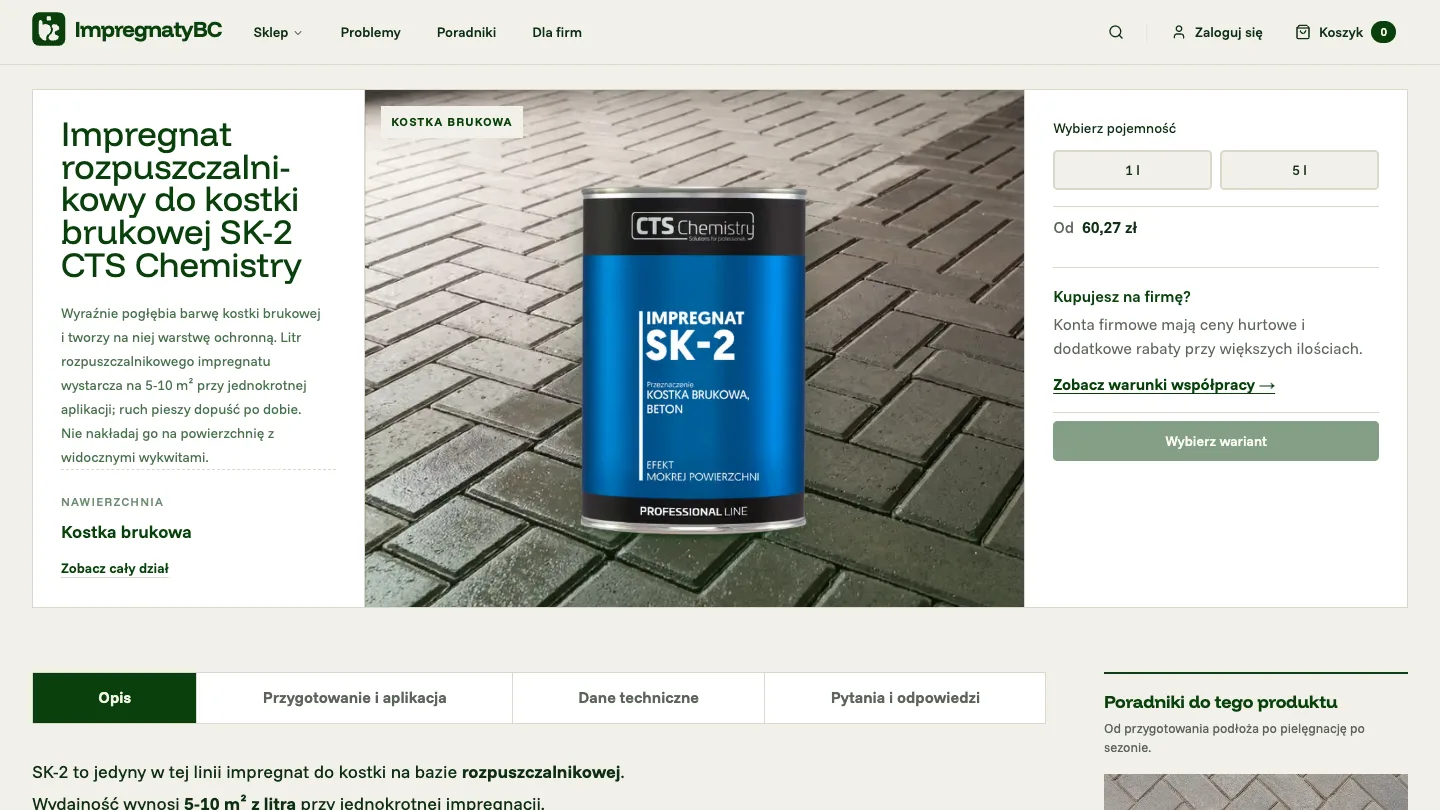Open the search magnifier icon
This screenshot has height=810, width=1440.
point(1116,32)
